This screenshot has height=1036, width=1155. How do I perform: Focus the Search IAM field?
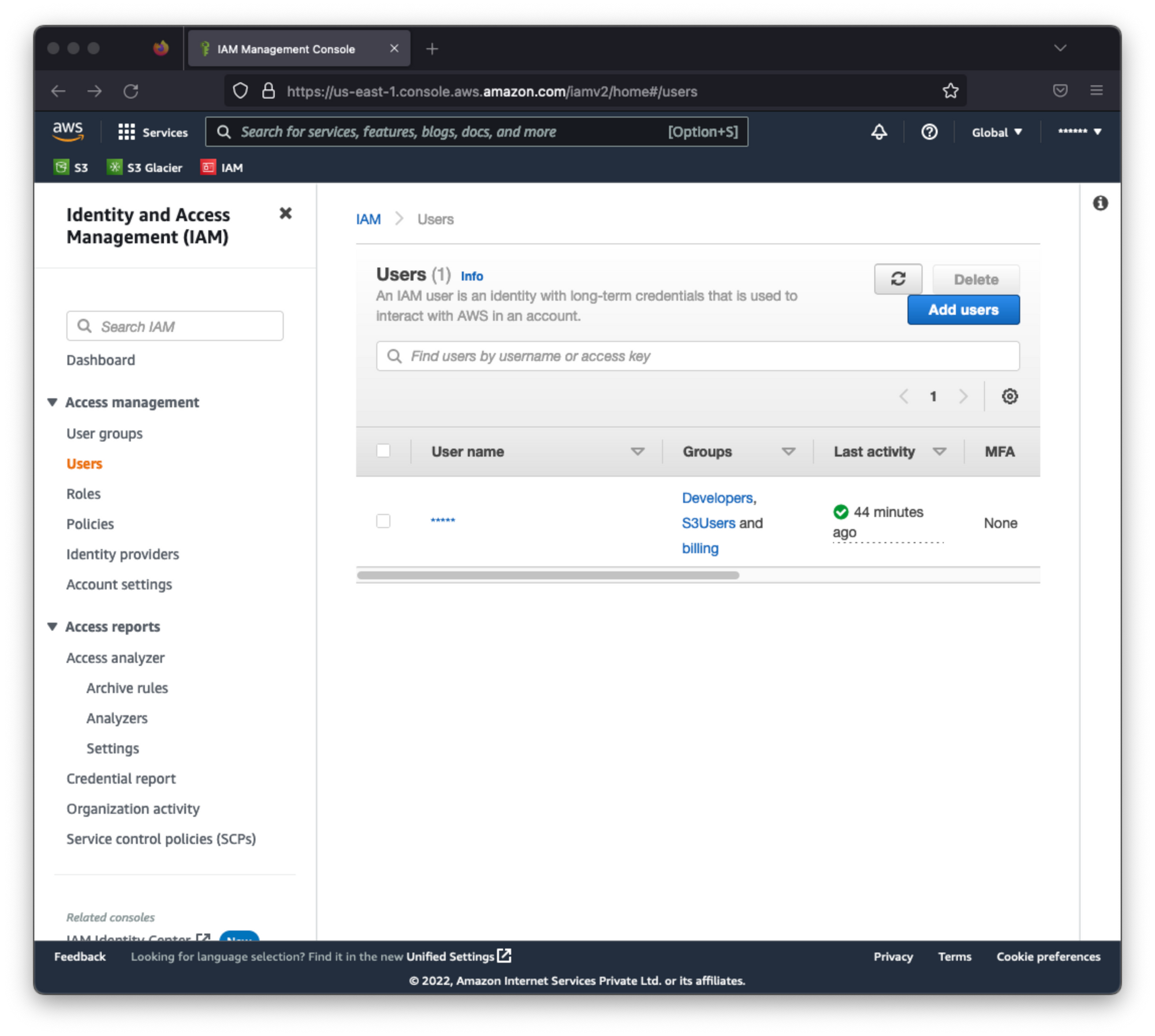pos(174,326)
